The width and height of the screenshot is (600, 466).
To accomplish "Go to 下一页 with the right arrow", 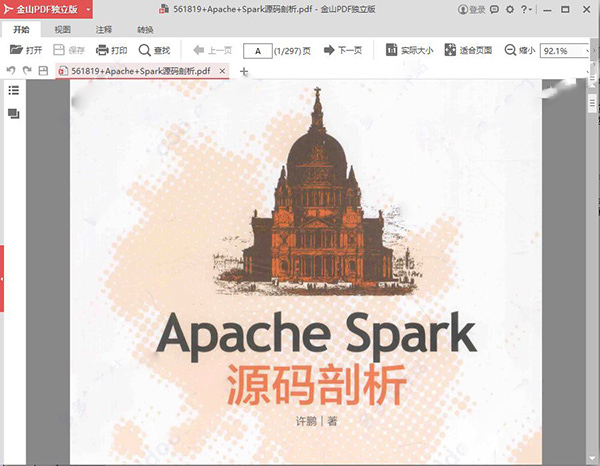I will [329, 50].
